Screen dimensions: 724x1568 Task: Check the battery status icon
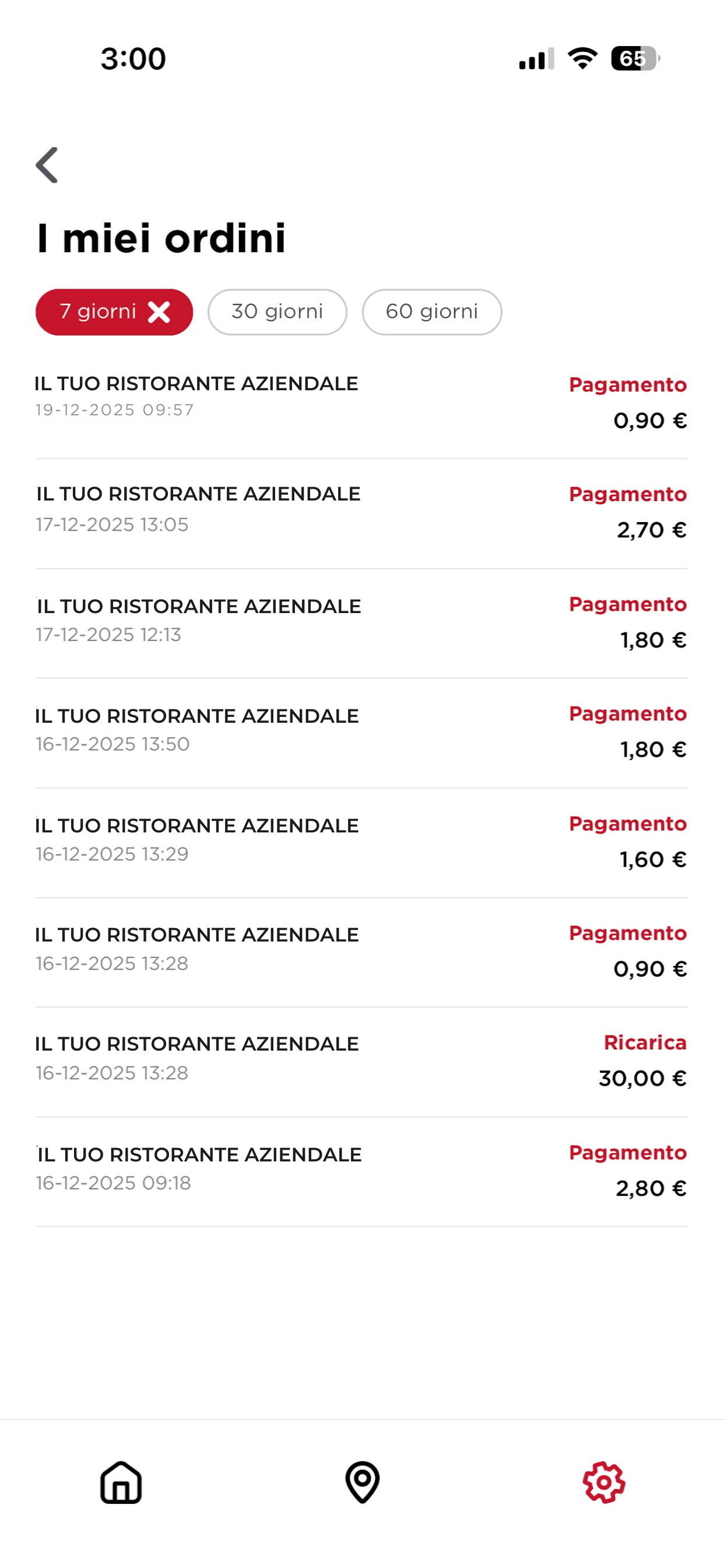(635, 58)
